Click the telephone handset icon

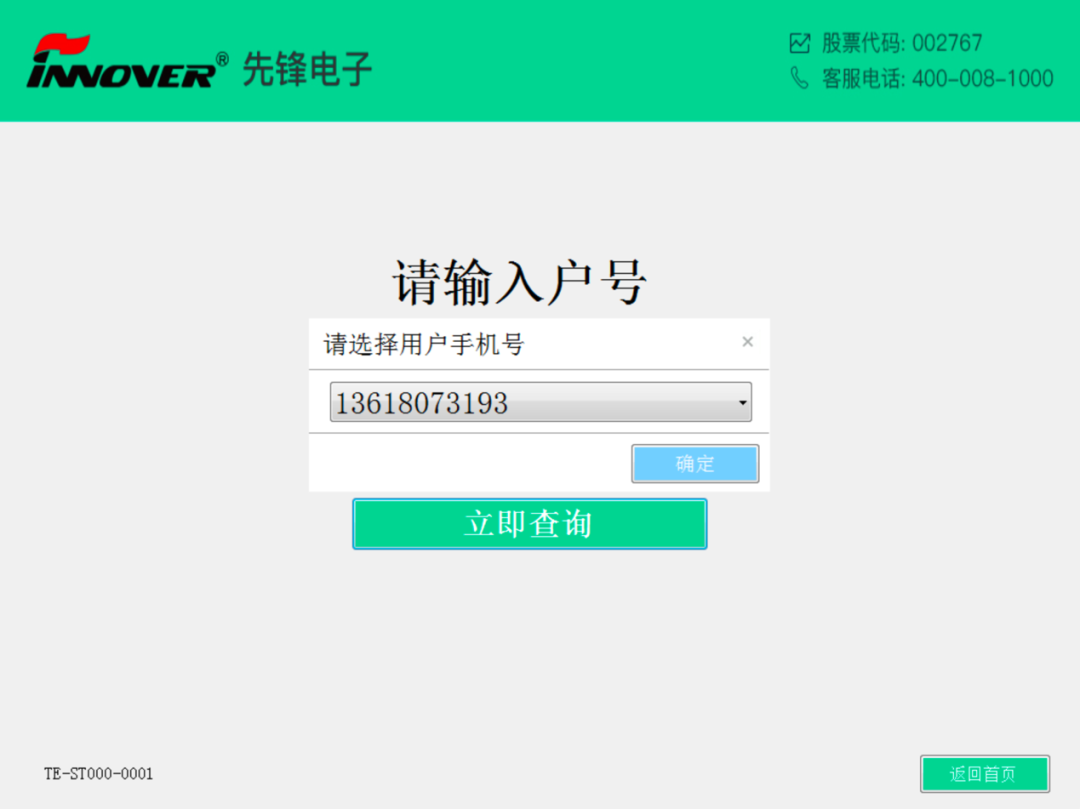[x=799, y=78]
